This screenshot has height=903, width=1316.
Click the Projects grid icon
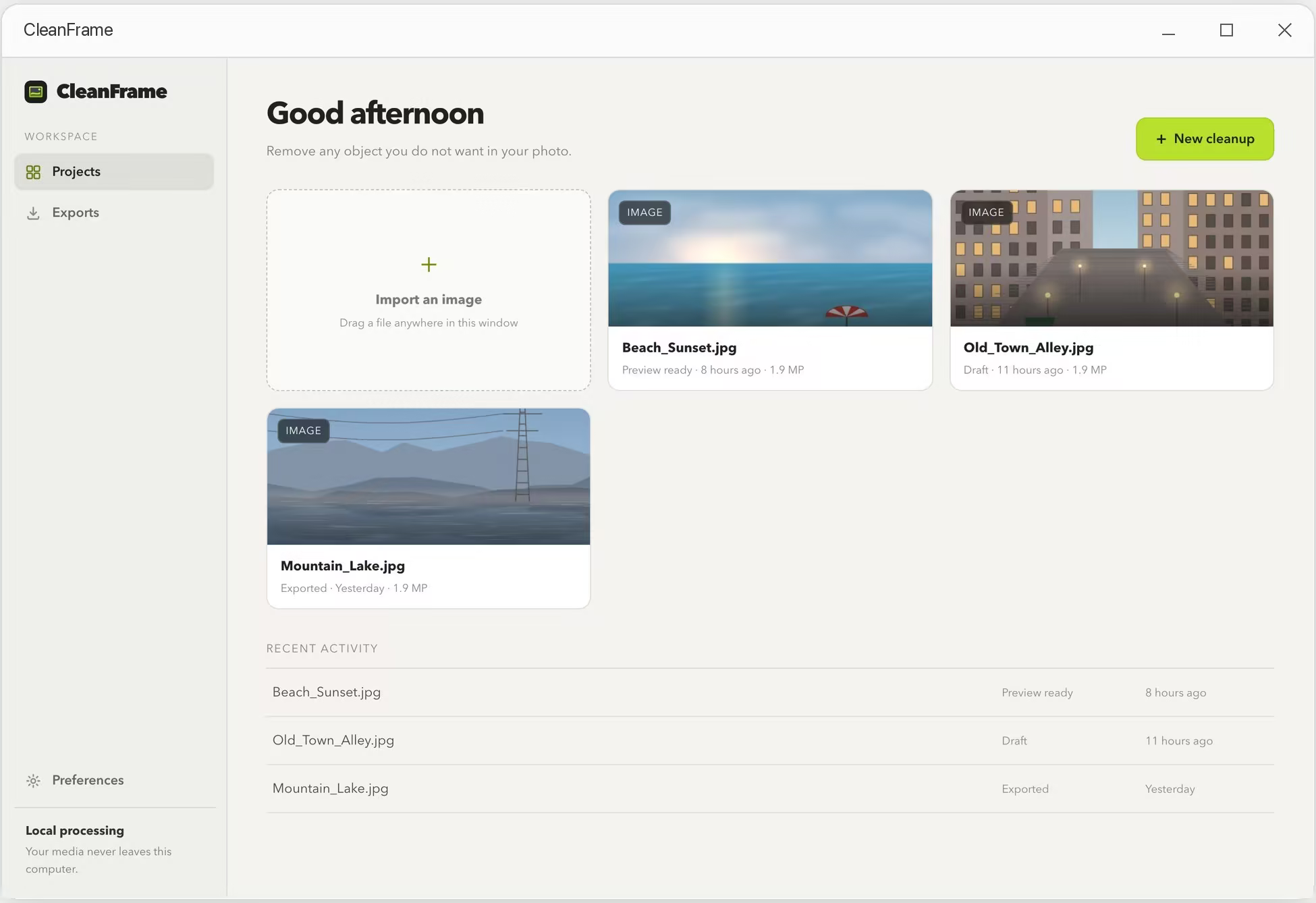(x=33, y=172)
